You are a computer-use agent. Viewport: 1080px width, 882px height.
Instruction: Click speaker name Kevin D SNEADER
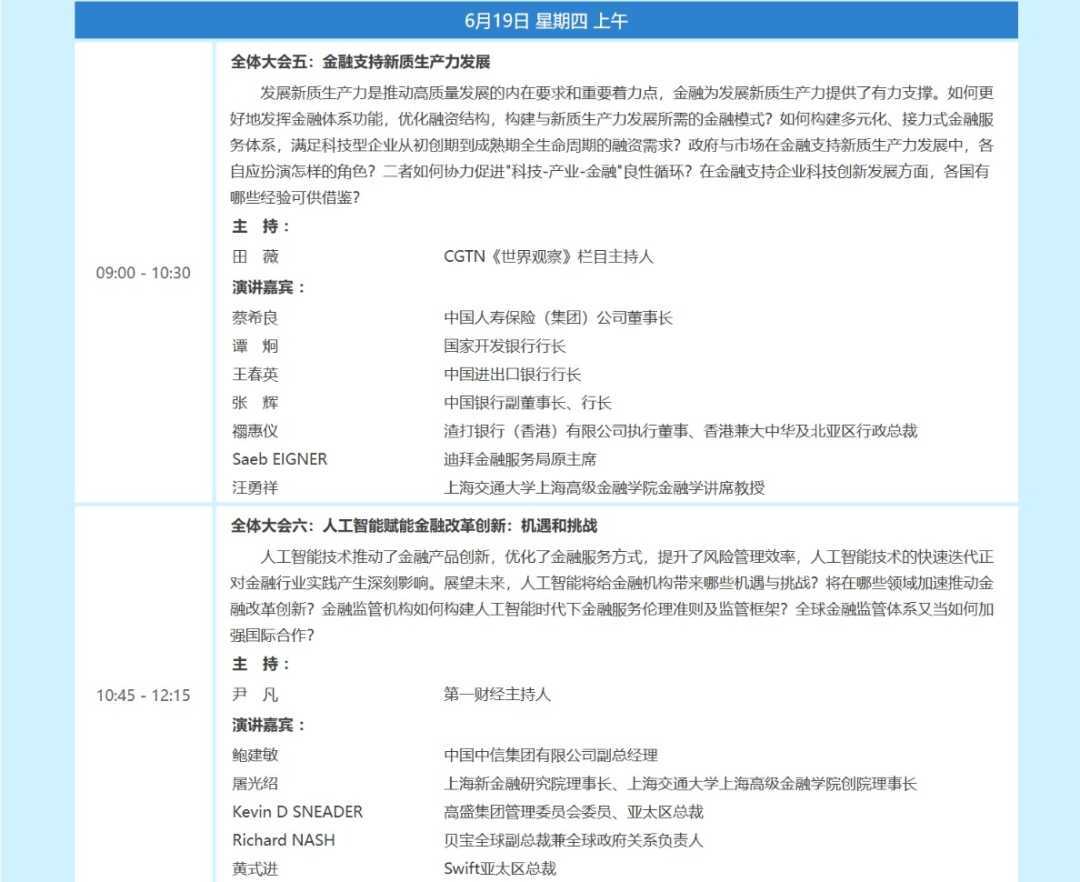(x=297, y=812)
